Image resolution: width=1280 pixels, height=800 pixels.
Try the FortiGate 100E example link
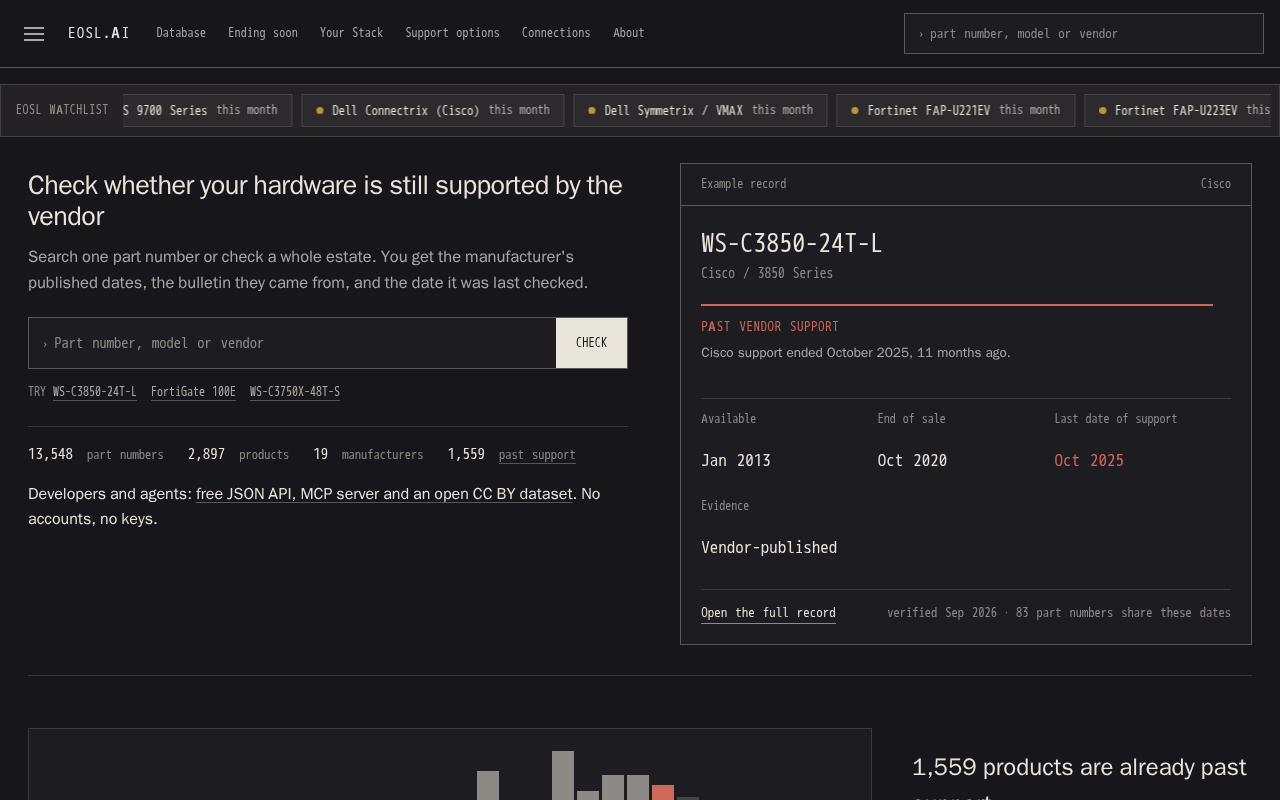tap(193, 392)
